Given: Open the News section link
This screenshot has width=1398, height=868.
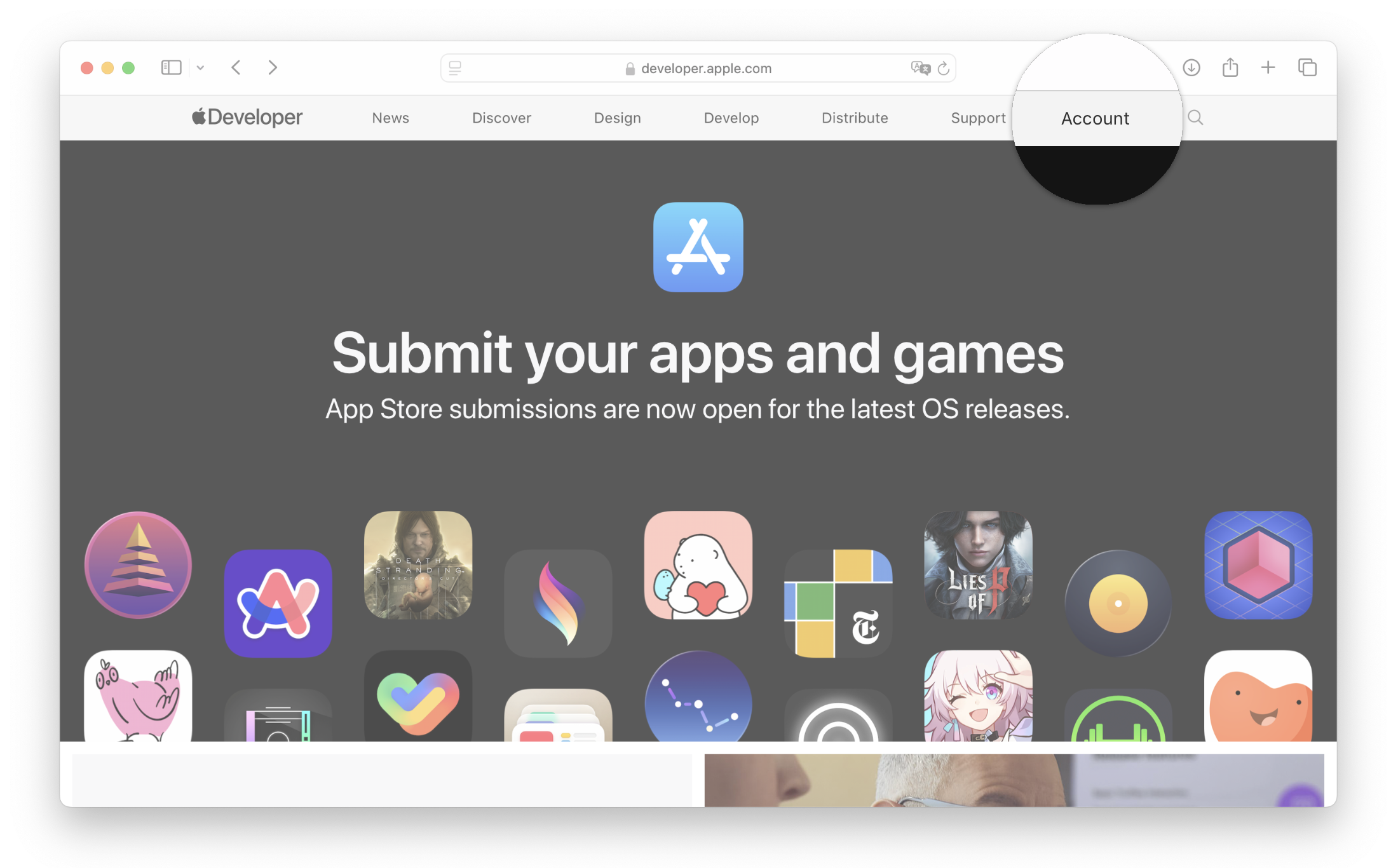Looking at the screenshot, I should [390, 119].
